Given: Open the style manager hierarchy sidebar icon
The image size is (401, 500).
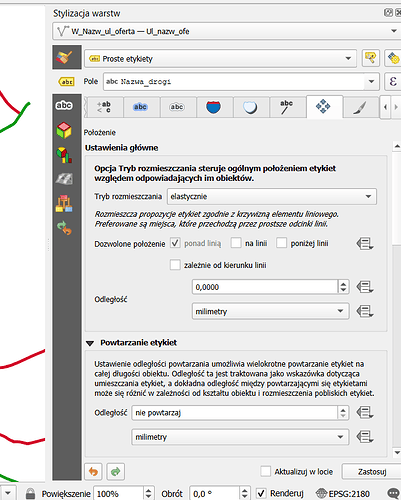Looking at the screenshot, I should pyautogui.click(x=64, y=204).
